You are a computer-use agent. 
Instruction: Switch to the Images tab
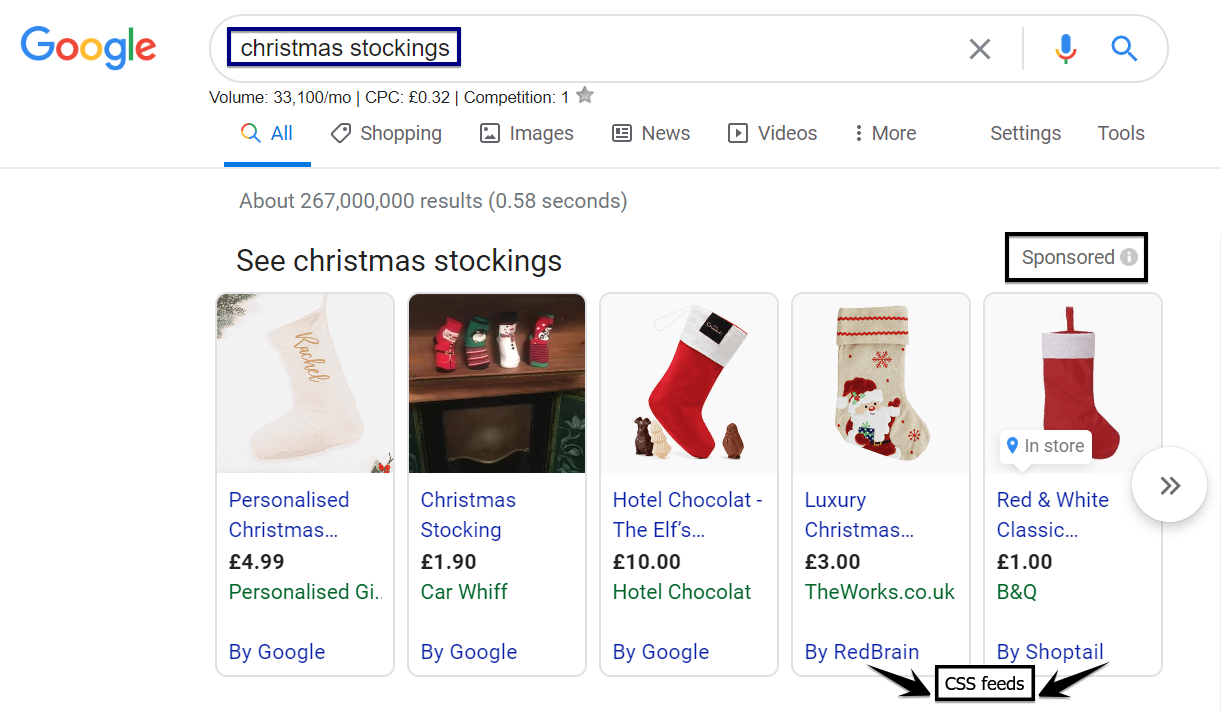527,134
